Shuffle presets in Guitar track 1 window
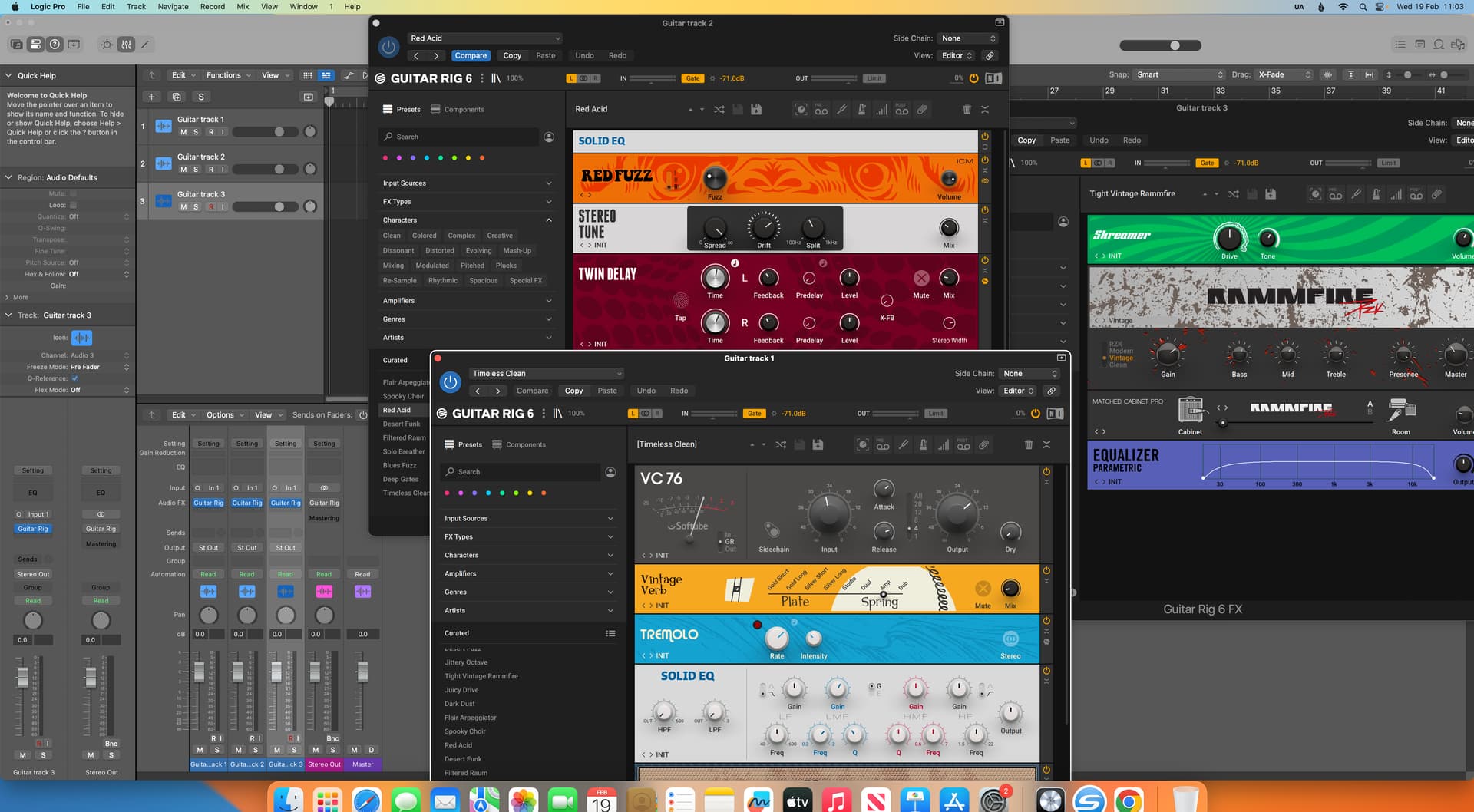The height and width of the screenshot is (812, 1474). [780, 444]
